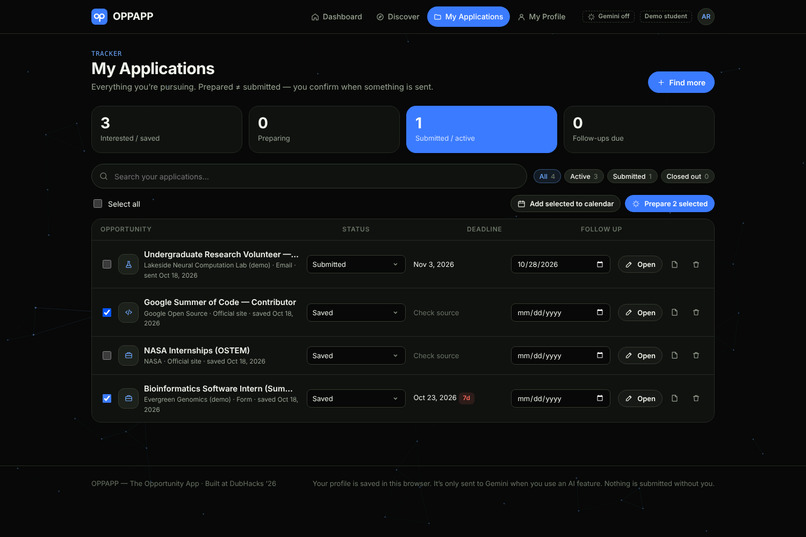806x537 pixels.
Task: Click the document icon for Google Summer of Code
Action: point(674,312)
